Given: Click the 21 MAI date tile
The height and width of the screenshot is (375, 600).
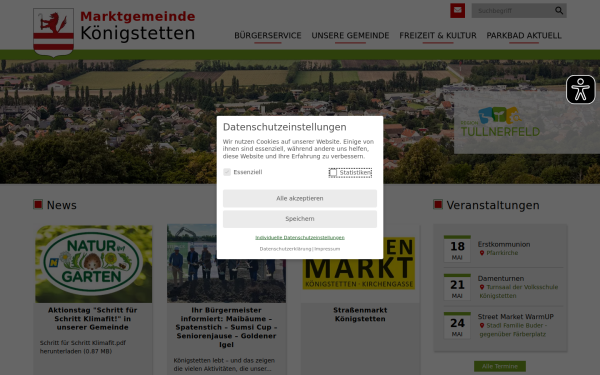Looking at the screenshot, I should click(x=457, y=287).
